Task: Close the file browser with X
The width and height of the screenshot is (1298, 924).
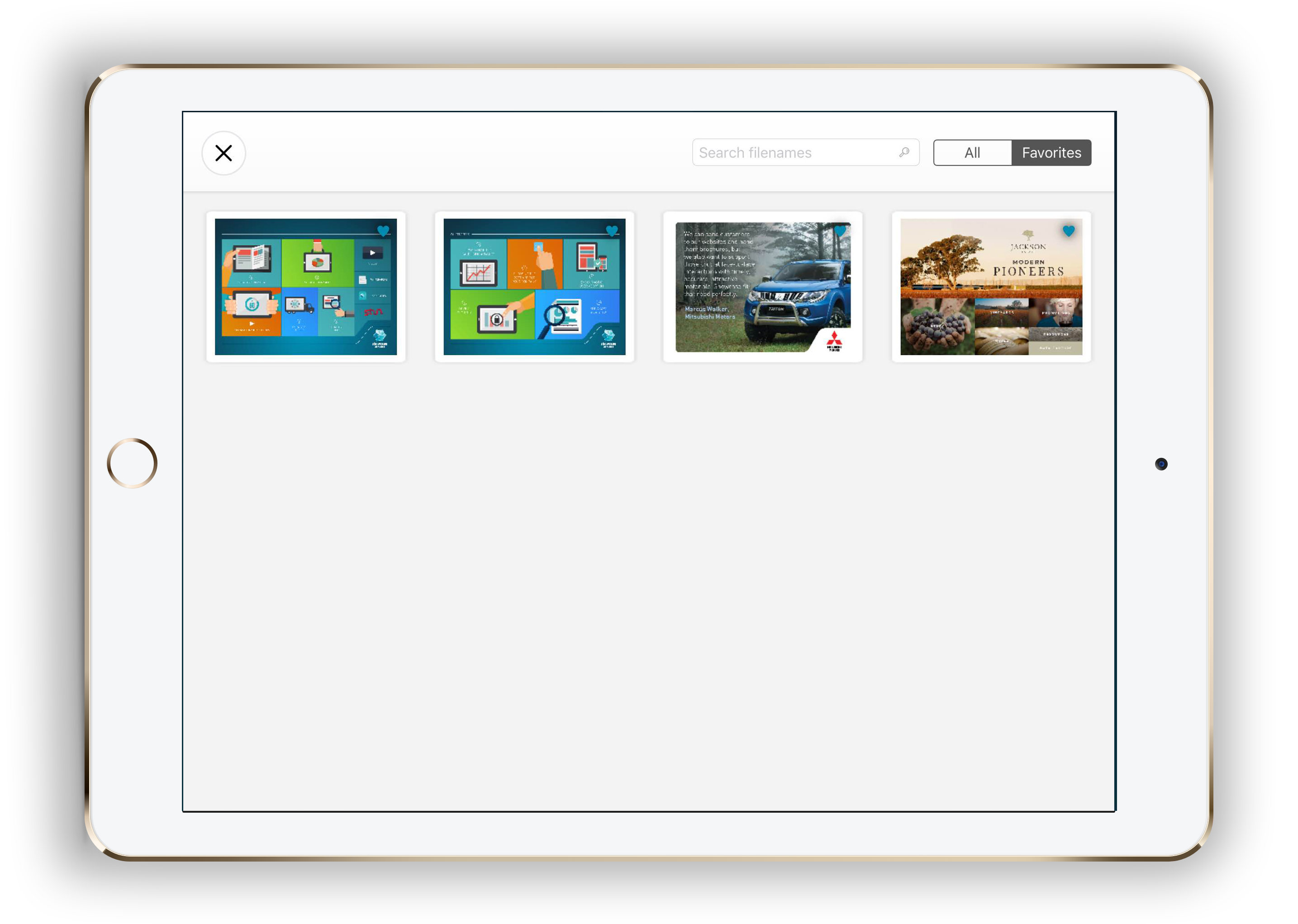Action: 223,153
